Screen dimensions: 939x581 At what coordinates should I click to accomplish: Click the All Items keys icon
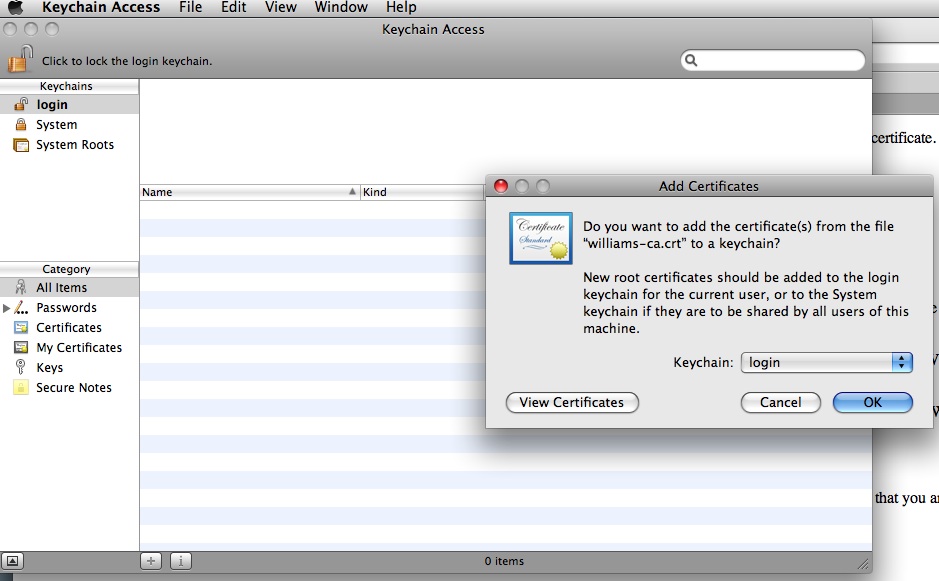pyautogui.click(x=21, y=288)
